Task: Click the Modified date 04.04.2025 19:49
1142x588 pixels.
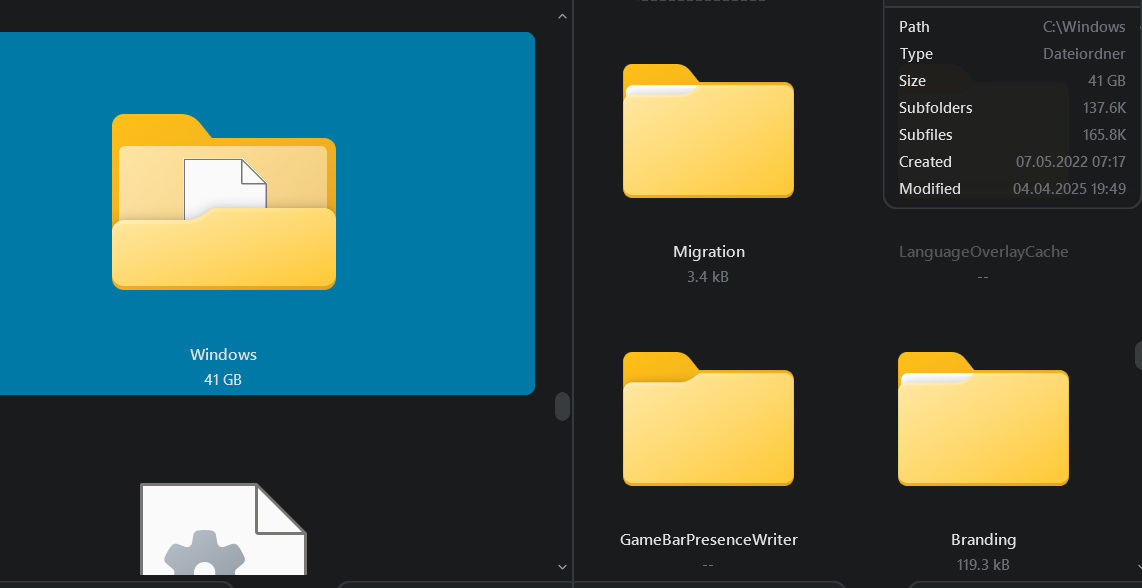Action: tap(1069, 189)
